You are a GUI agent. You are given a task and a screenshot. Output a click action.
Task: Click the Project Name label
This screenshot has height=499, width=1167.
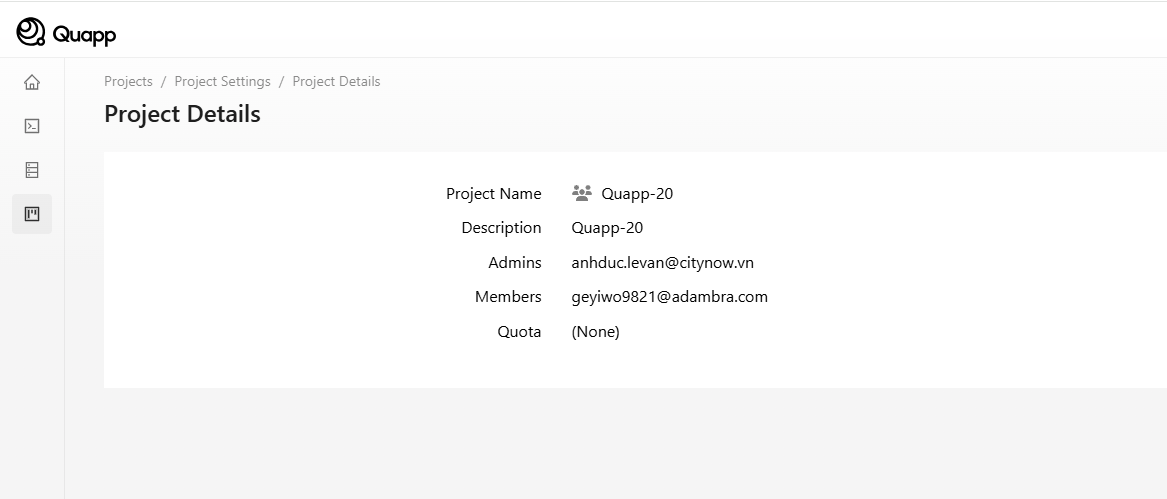point(493,194)
